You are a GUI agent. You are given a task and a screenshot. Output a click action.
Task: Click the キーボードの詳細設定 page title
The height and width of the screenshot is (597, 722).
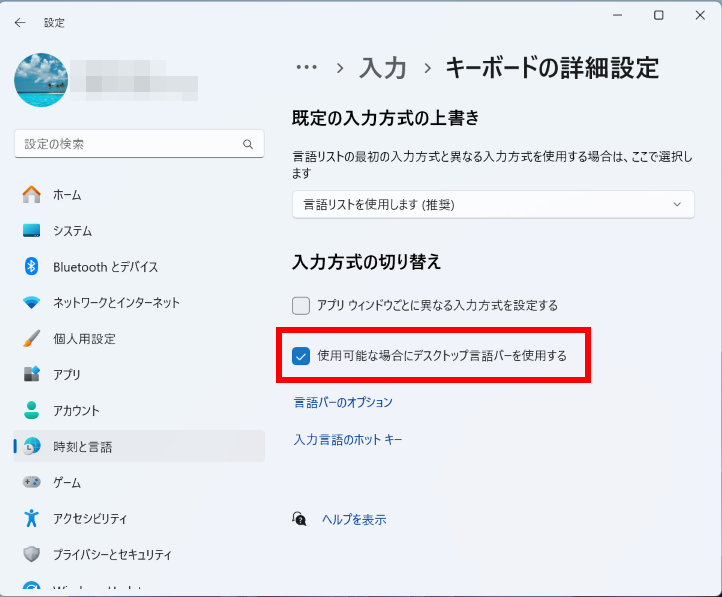point(553,68)
